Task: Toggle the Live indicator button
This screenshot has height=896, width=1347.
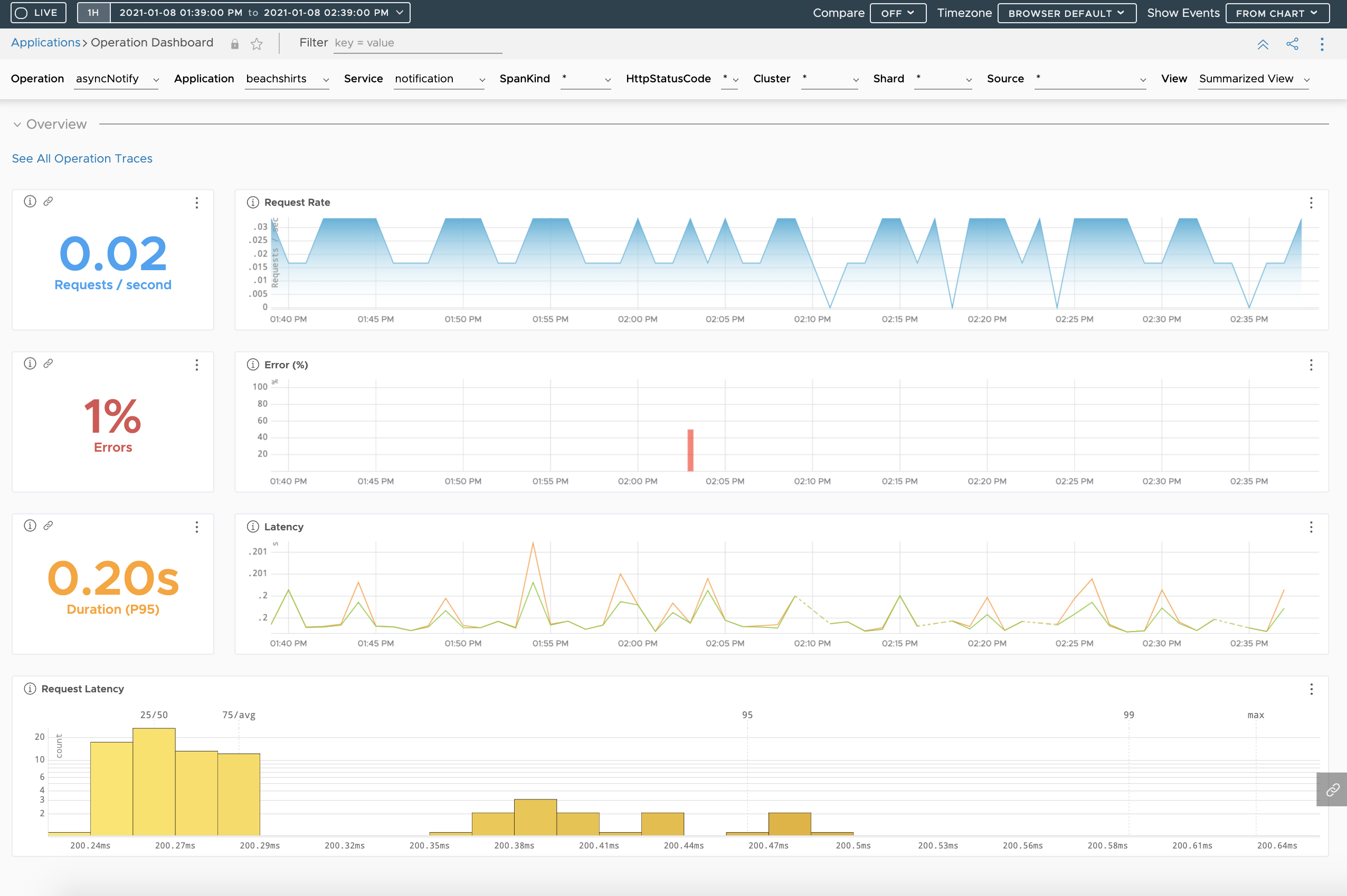Action: pyautogui.click(x=37, y=12)
